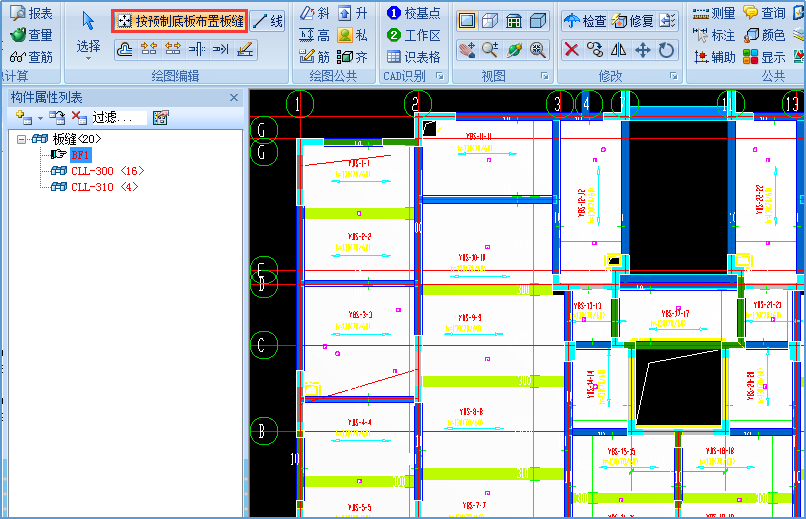
Task: Click delete component icon in panel
Action: point(79,118)
